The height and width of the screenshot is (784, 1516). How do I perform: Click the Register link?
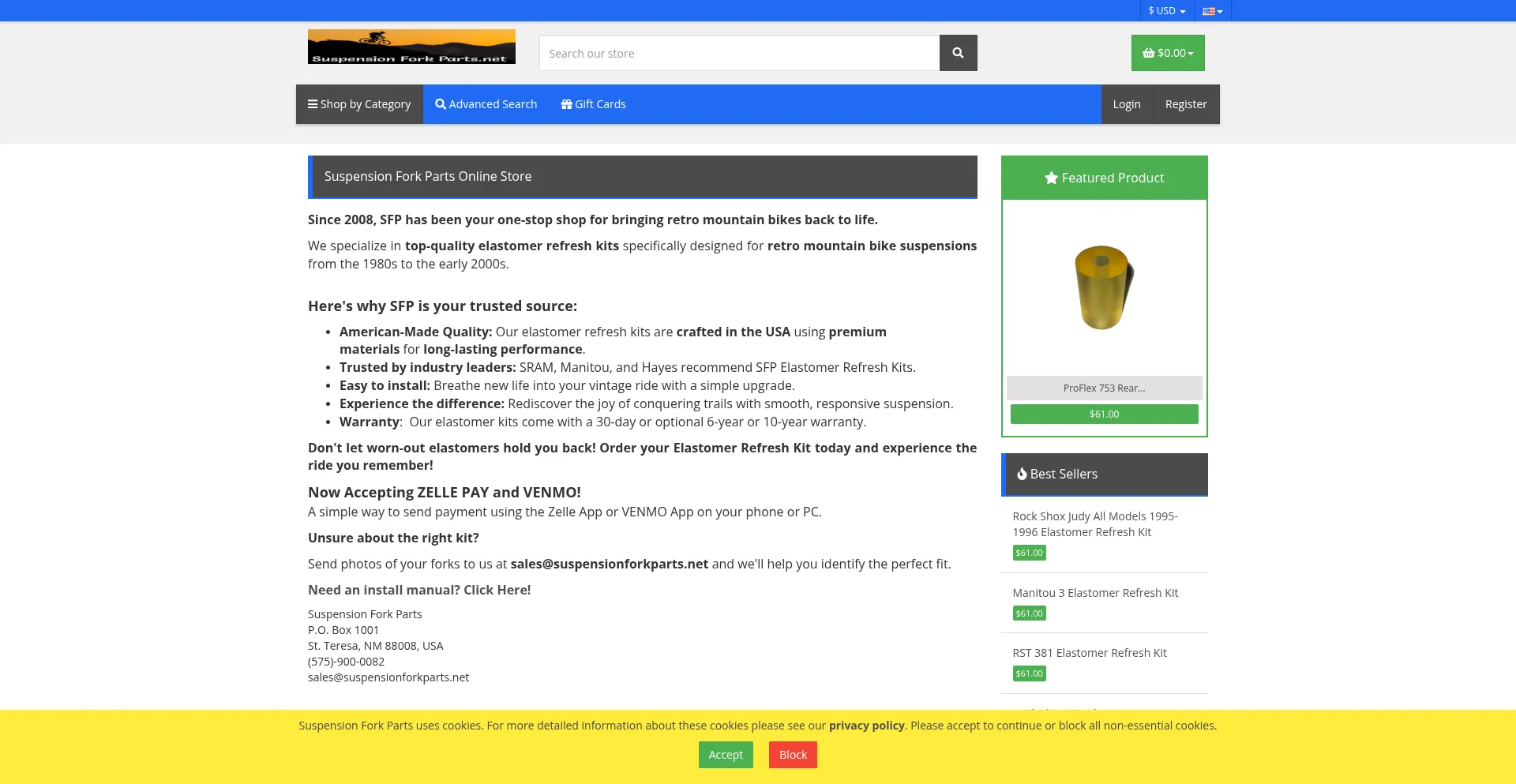pos(1186,104)
